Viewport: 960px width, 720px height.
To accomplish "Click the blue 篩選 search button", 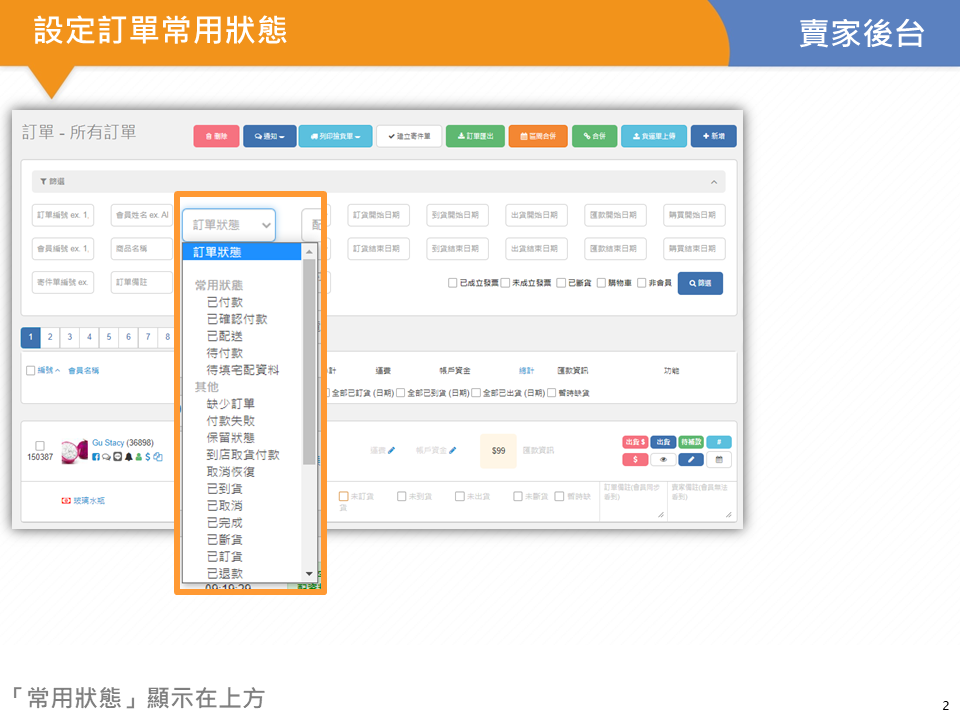I will [x=700, y=283].
